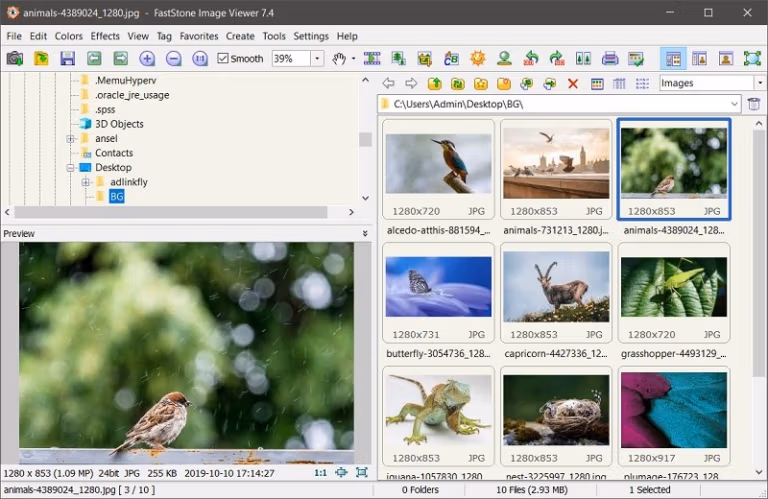Open the File menu

coord(14,36)
